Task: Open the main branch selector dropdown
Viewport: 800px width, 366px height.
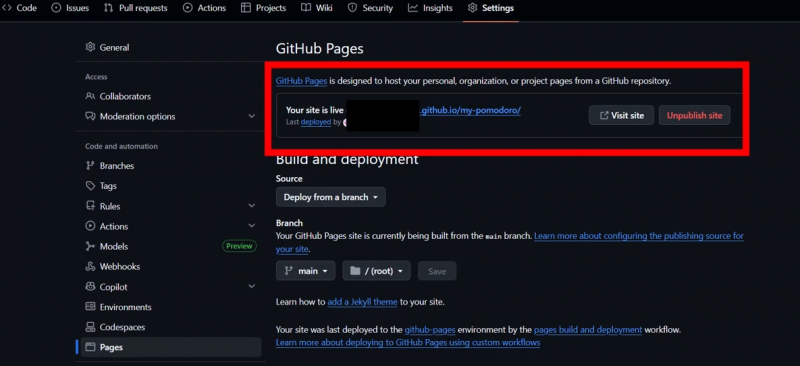Action: (306, 271)
